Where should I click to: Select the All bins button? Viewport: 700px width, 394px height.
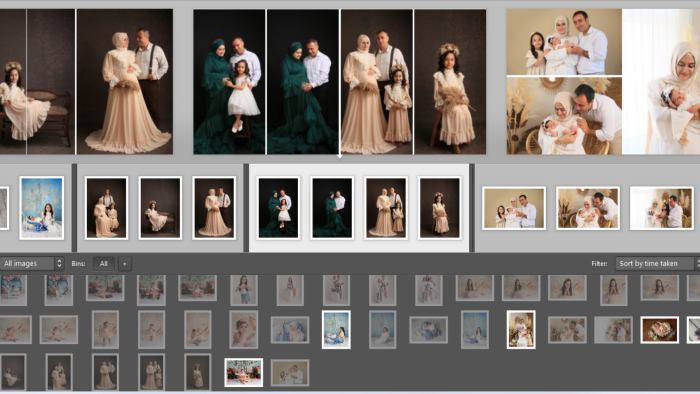pyautogui.click(x=104, y=264)
